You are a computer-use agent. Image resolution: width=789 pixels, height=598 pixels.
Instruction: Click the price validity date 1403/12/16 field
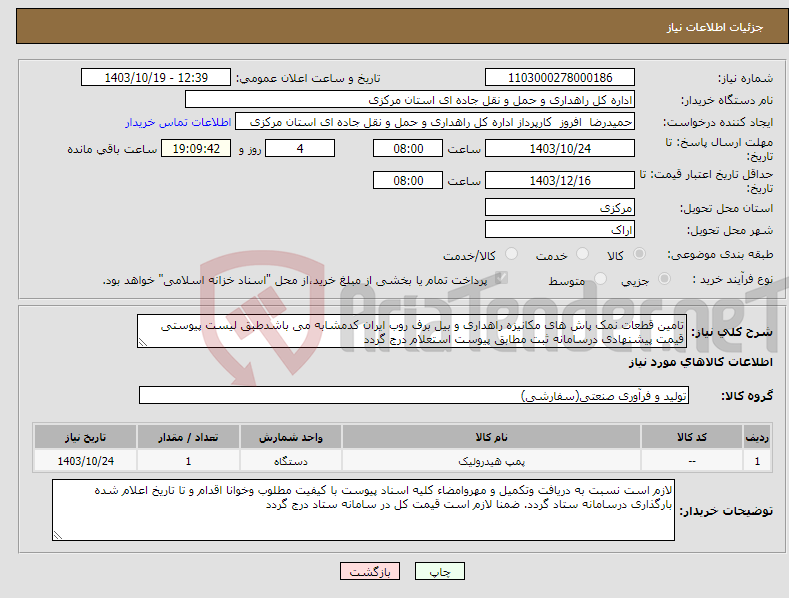coord(560,180)
